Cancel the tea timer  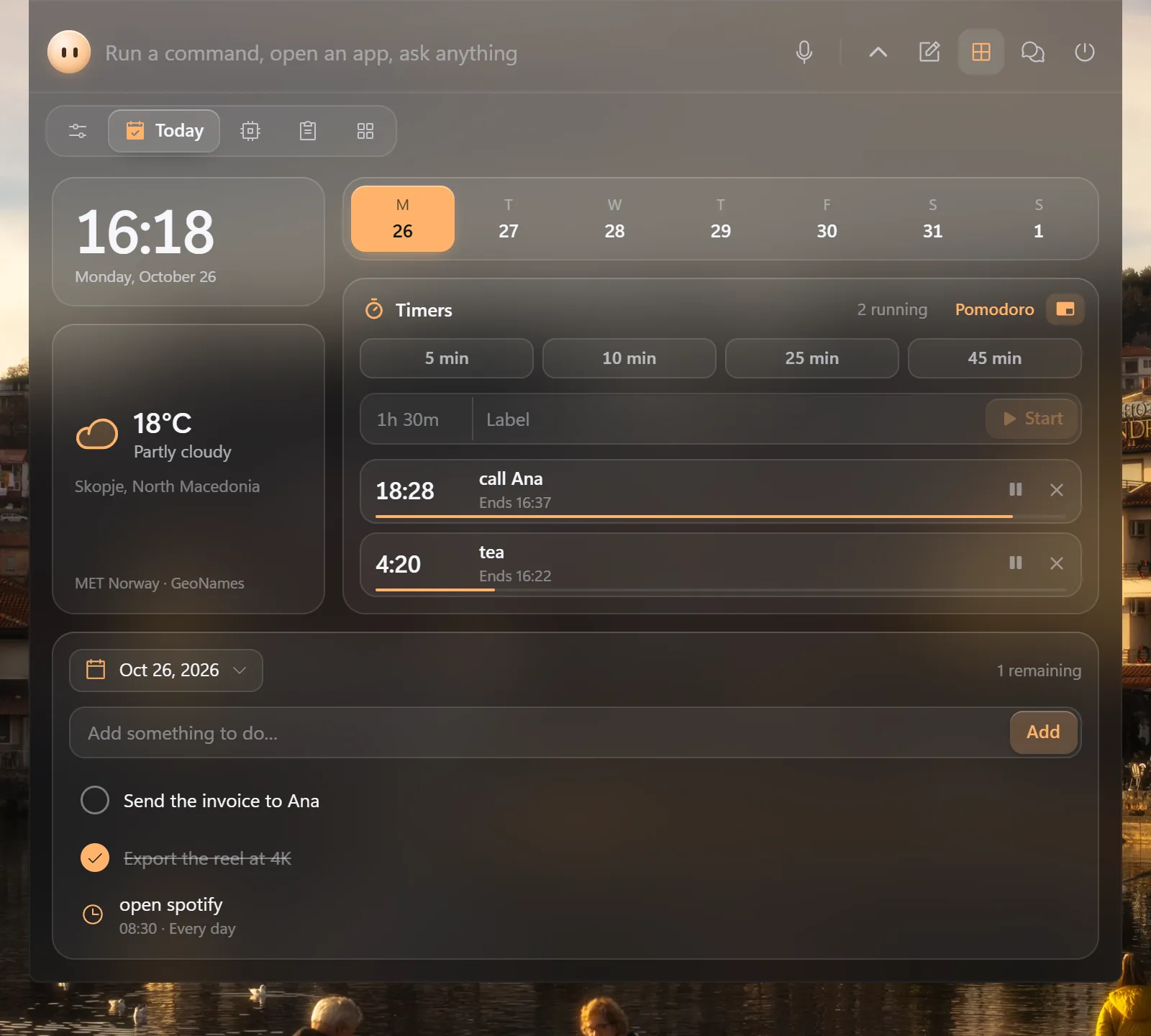coord(1057,563)
